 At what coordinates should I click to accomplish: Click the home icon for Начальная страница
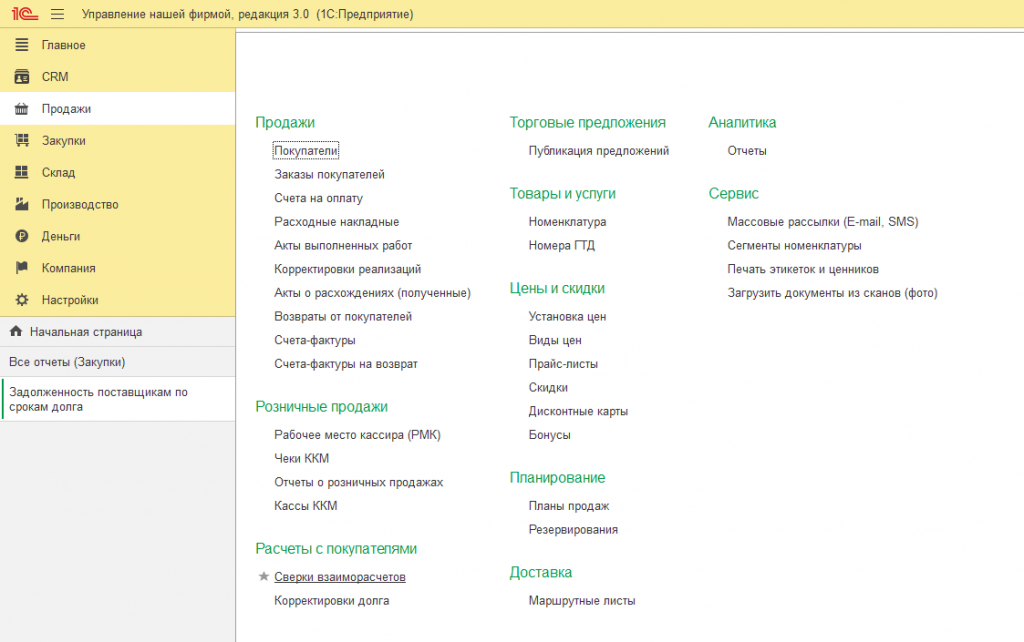click(x=16, y=331)
